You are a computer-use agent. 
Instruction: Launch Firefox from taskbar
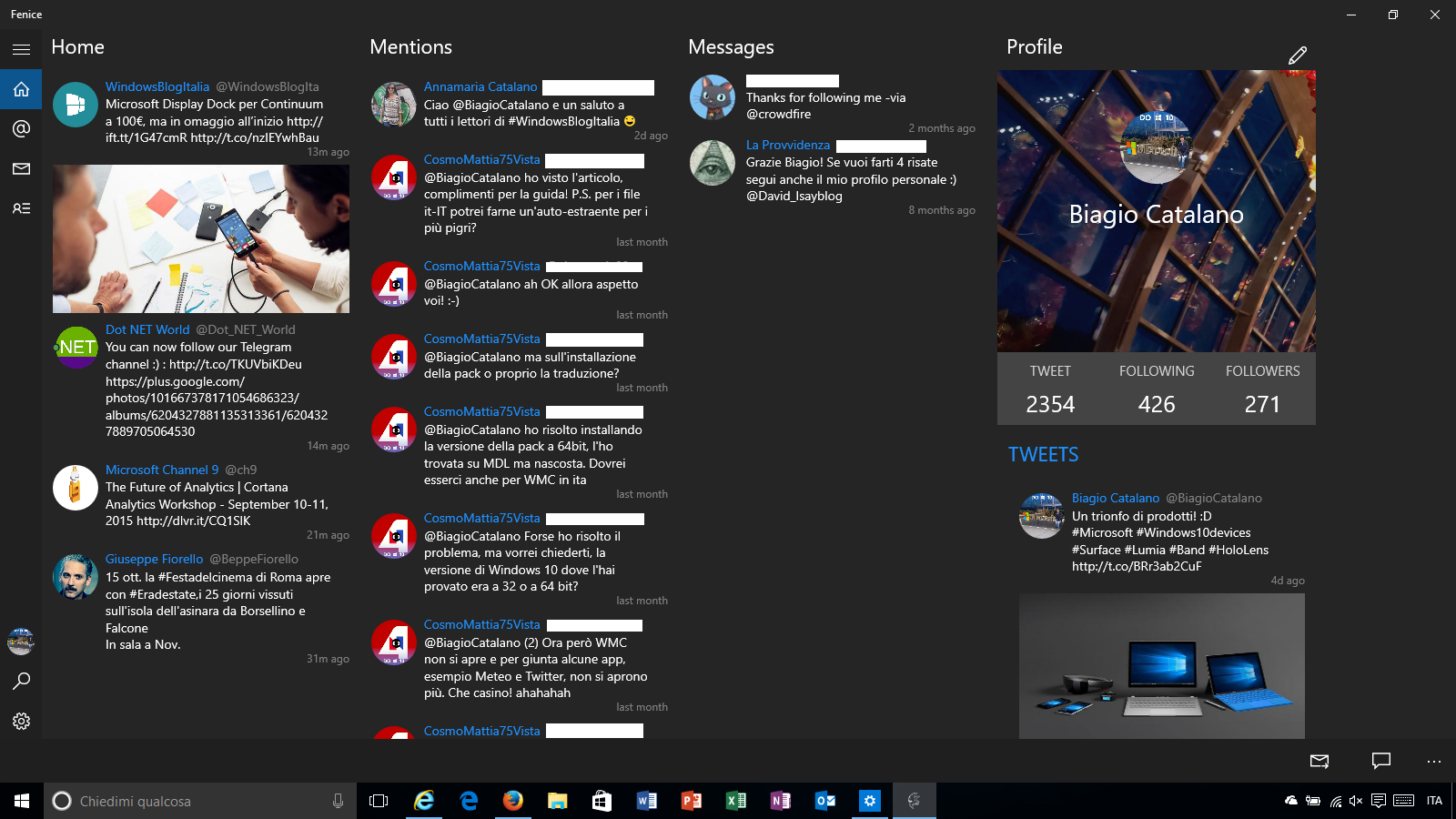coord(513,801)
